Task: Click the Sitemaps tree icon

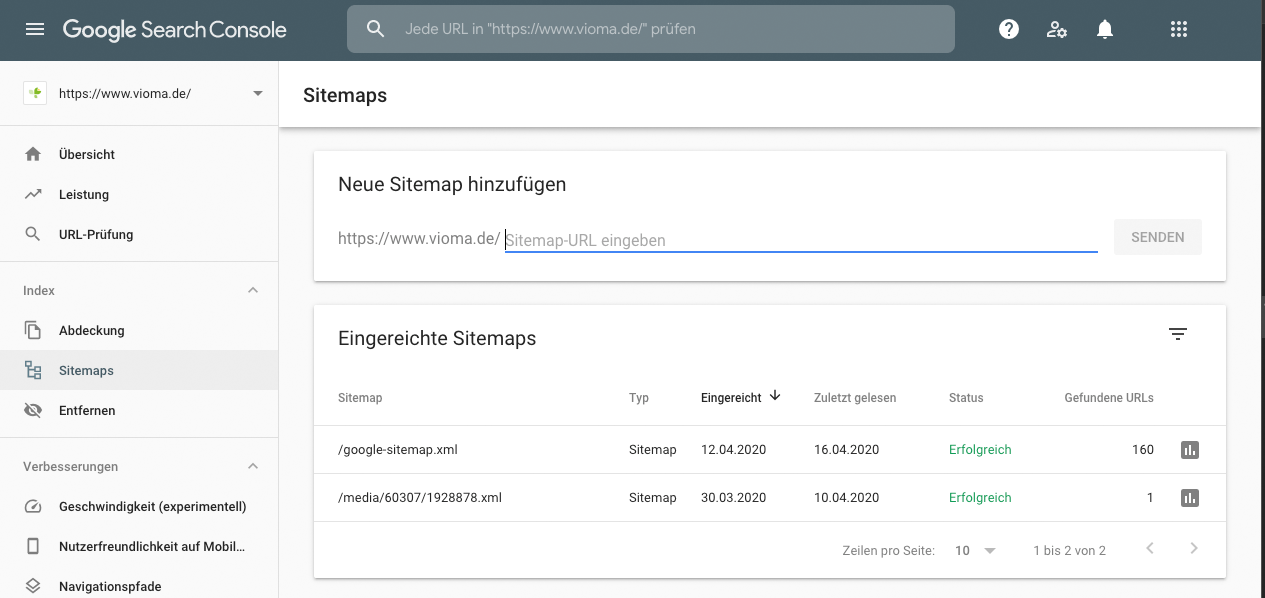Action: point(33,370)
